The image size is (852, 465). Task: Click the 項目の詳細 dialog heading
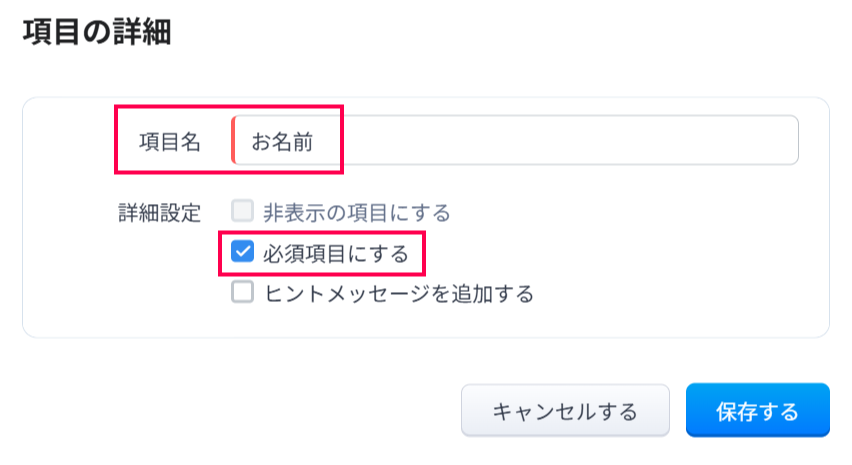coord(96,32)
